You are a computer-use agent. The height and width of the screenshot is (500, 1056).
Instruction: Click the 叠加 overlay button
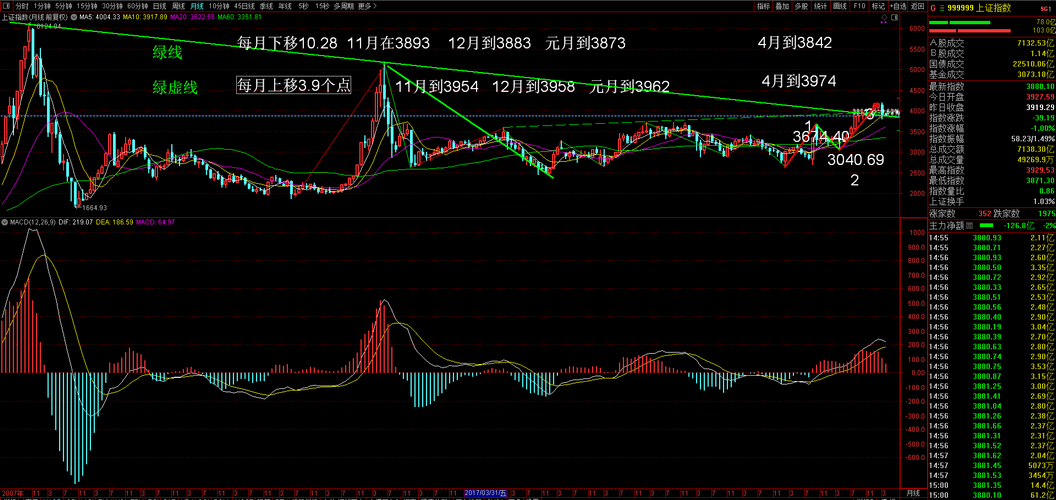782,6
